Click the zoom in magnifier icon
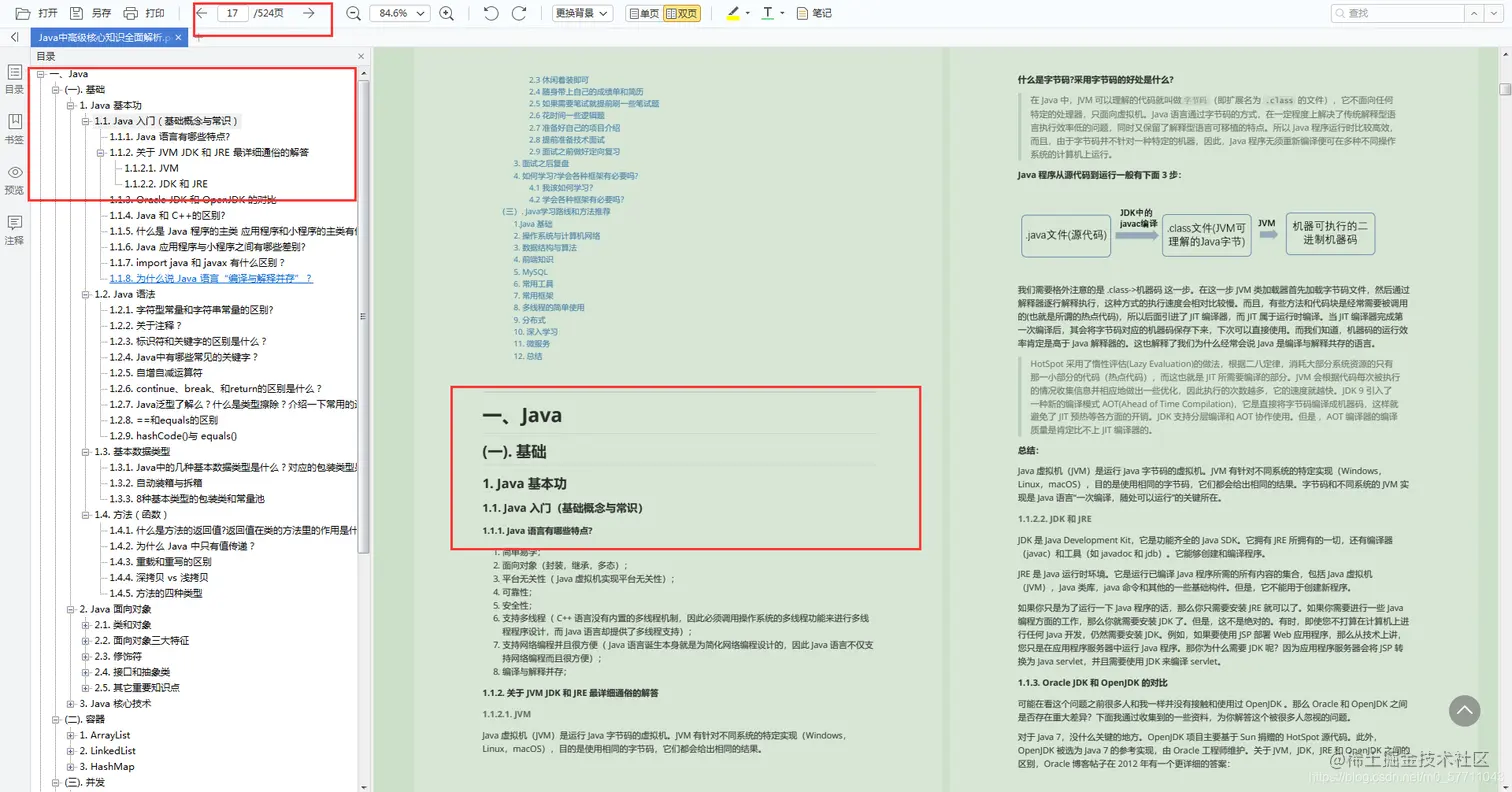The height and width of the screenshot is (792, 1512). click(447, 13)
